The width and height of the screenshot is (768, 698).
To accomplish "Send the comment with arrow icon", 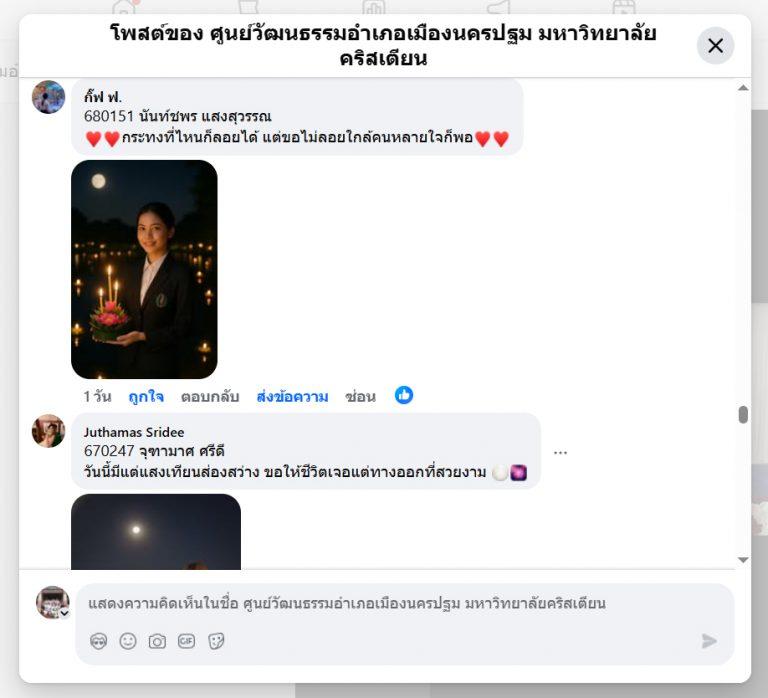I will [709, 641].
